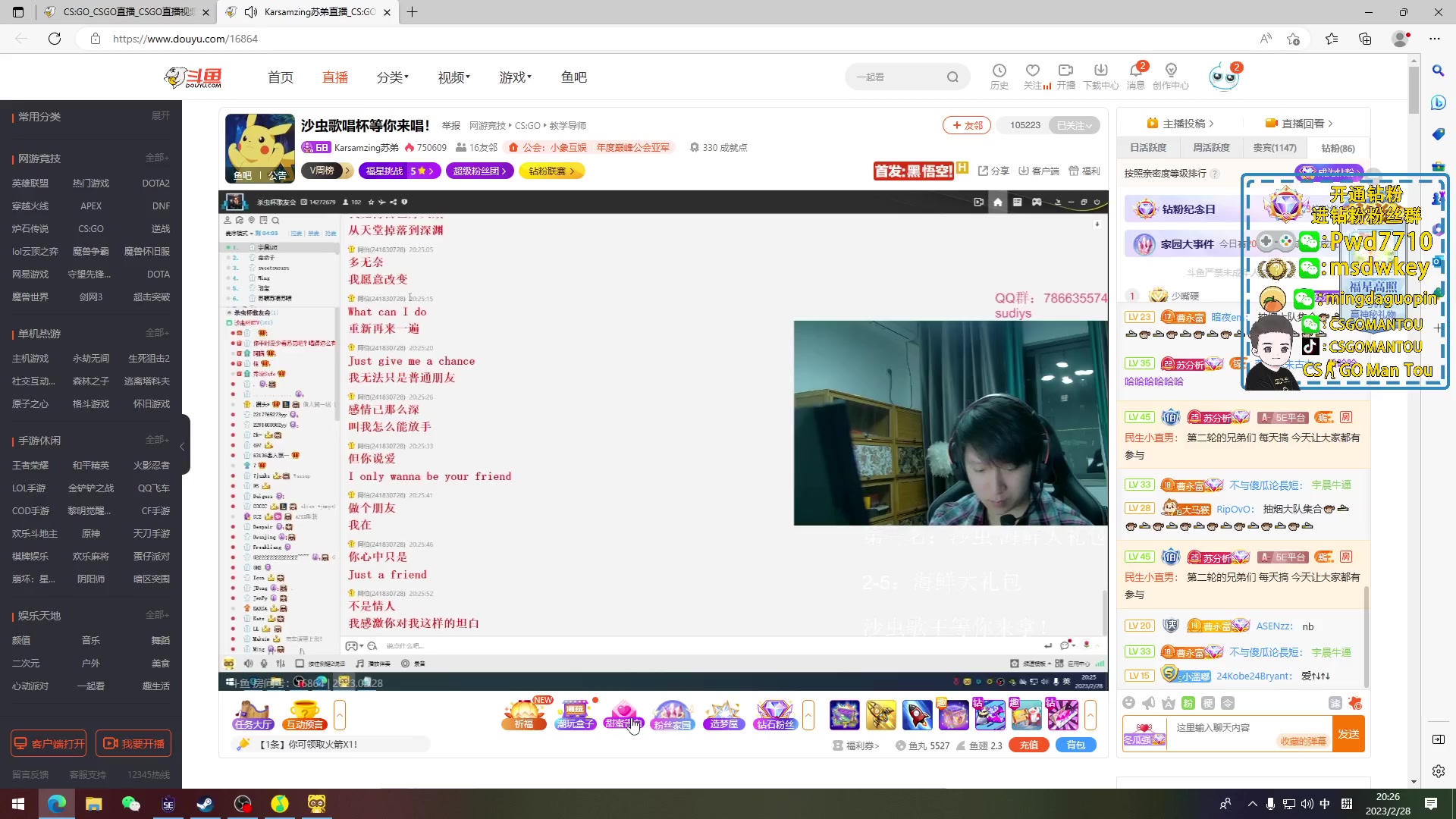Viewport: 1456px width, 819px height.
Task: Click the emoji smiley icon near chat input
Action: (x=1129, y=703)
